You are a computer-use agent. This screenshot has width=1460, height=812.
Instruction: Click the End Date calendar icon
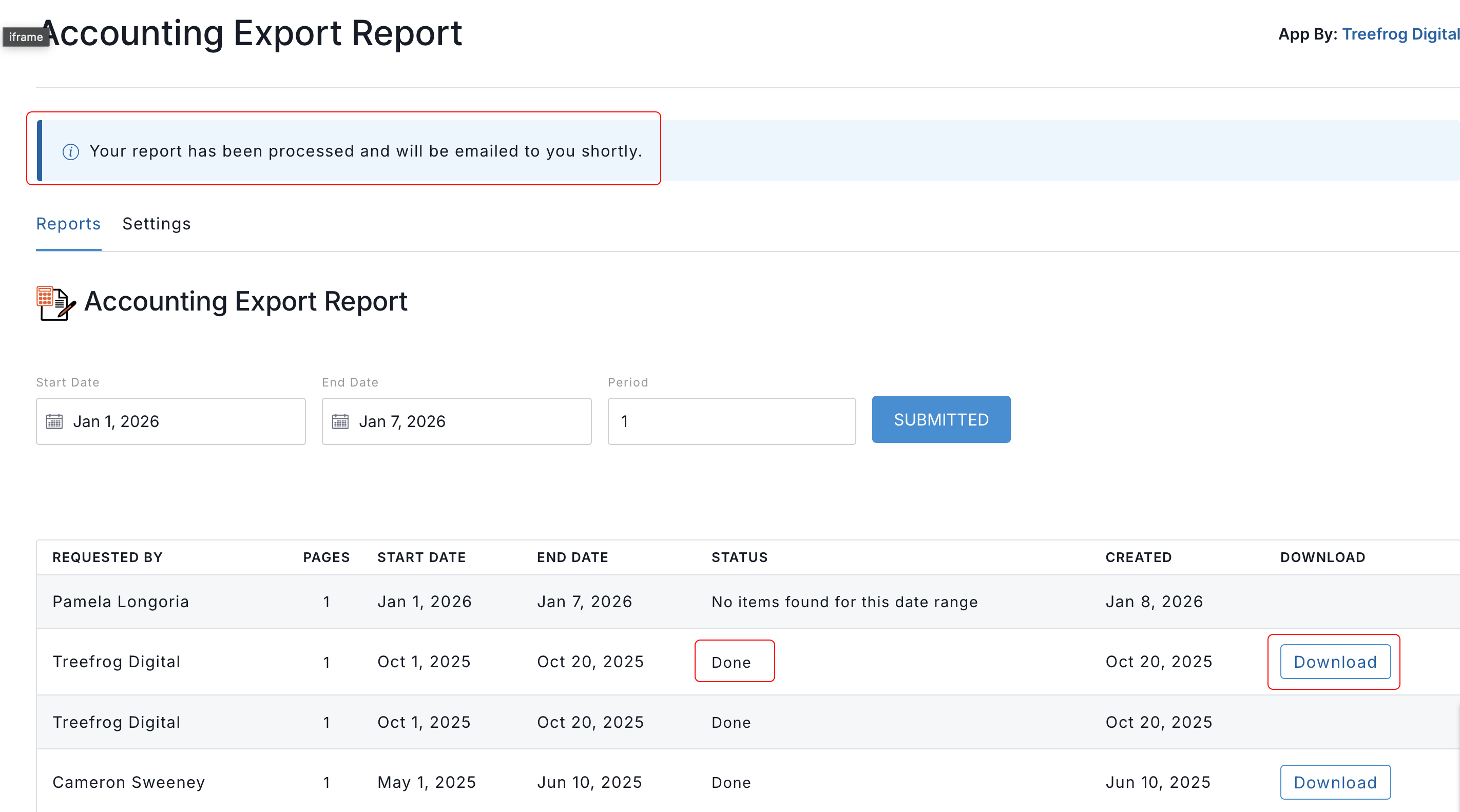(x=340, y=421)
